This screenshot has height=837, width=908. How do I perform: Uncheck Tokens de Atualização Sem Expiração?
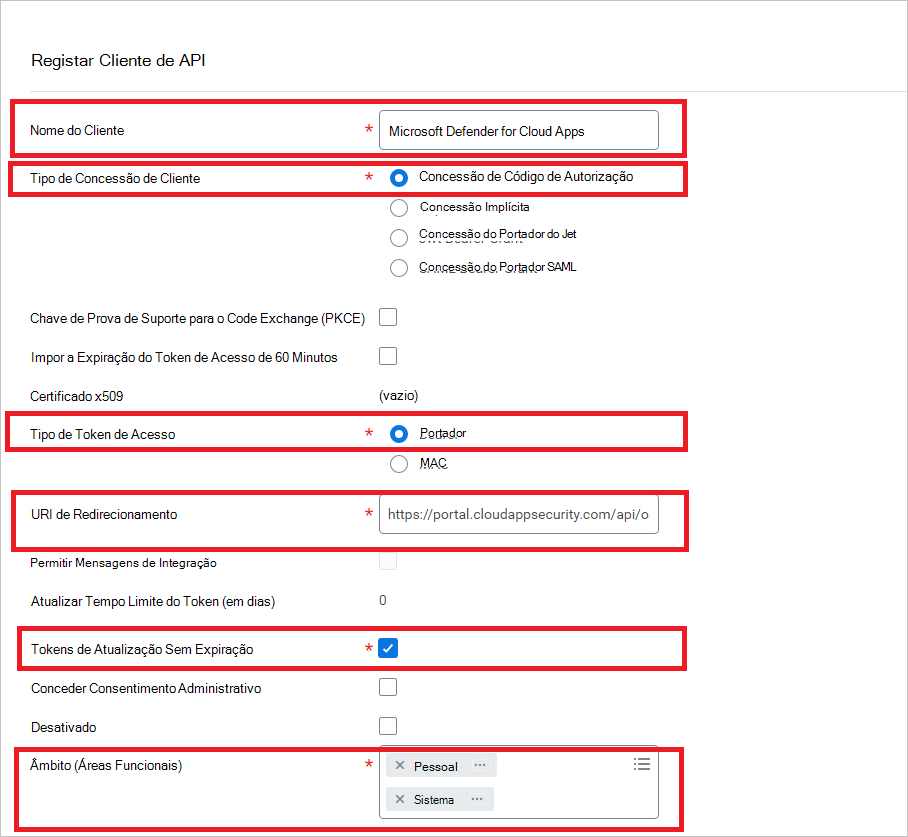tap(388, 647)
